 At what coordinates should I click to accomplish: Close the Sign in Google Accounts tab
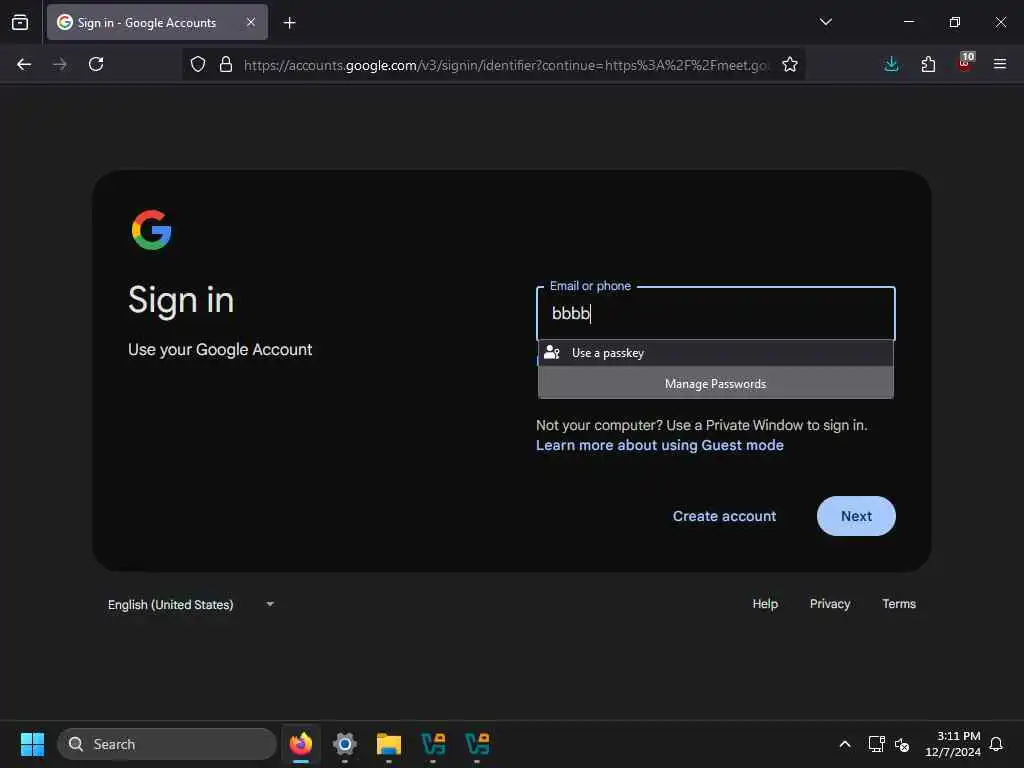click(x=251, y=22)
